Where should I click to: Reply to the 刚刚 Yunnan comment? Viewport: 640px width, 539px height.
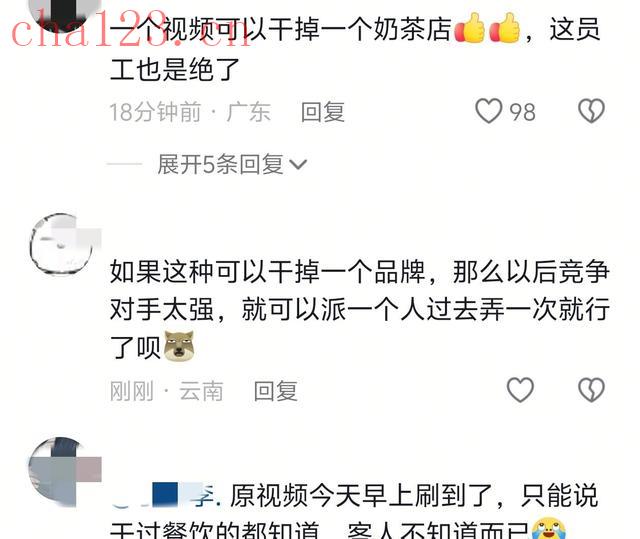point(276,391)
